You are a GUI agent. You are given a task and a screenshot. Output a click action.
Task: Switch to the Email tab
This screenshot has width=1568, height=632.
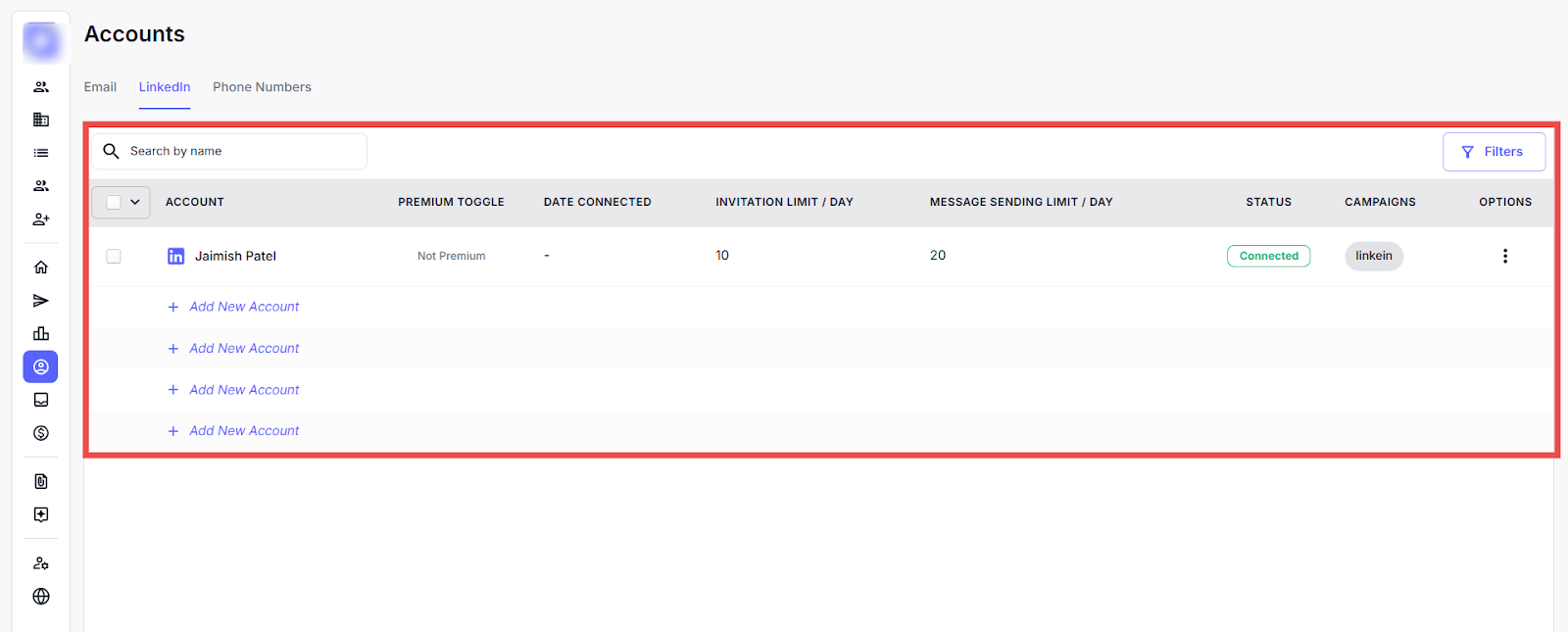point(100,87)
